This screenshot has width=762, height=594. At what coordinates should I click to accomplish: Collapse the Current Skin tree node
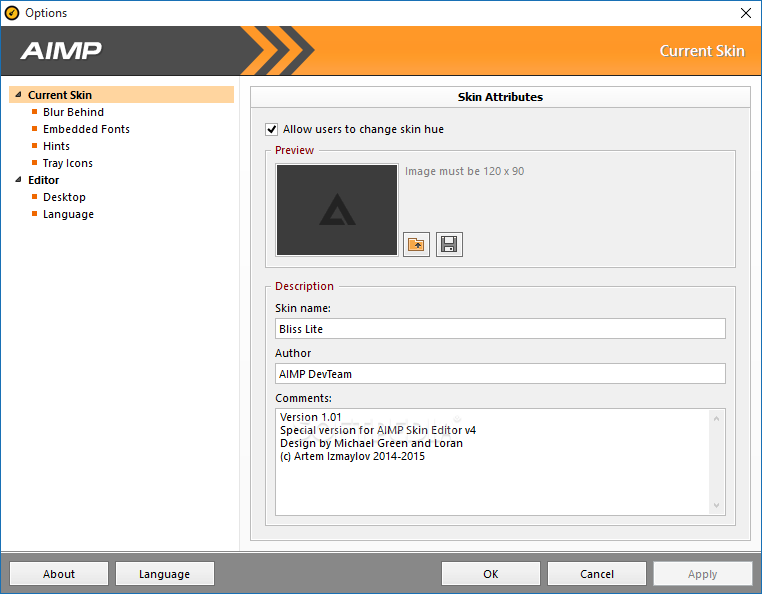[18, 94]
